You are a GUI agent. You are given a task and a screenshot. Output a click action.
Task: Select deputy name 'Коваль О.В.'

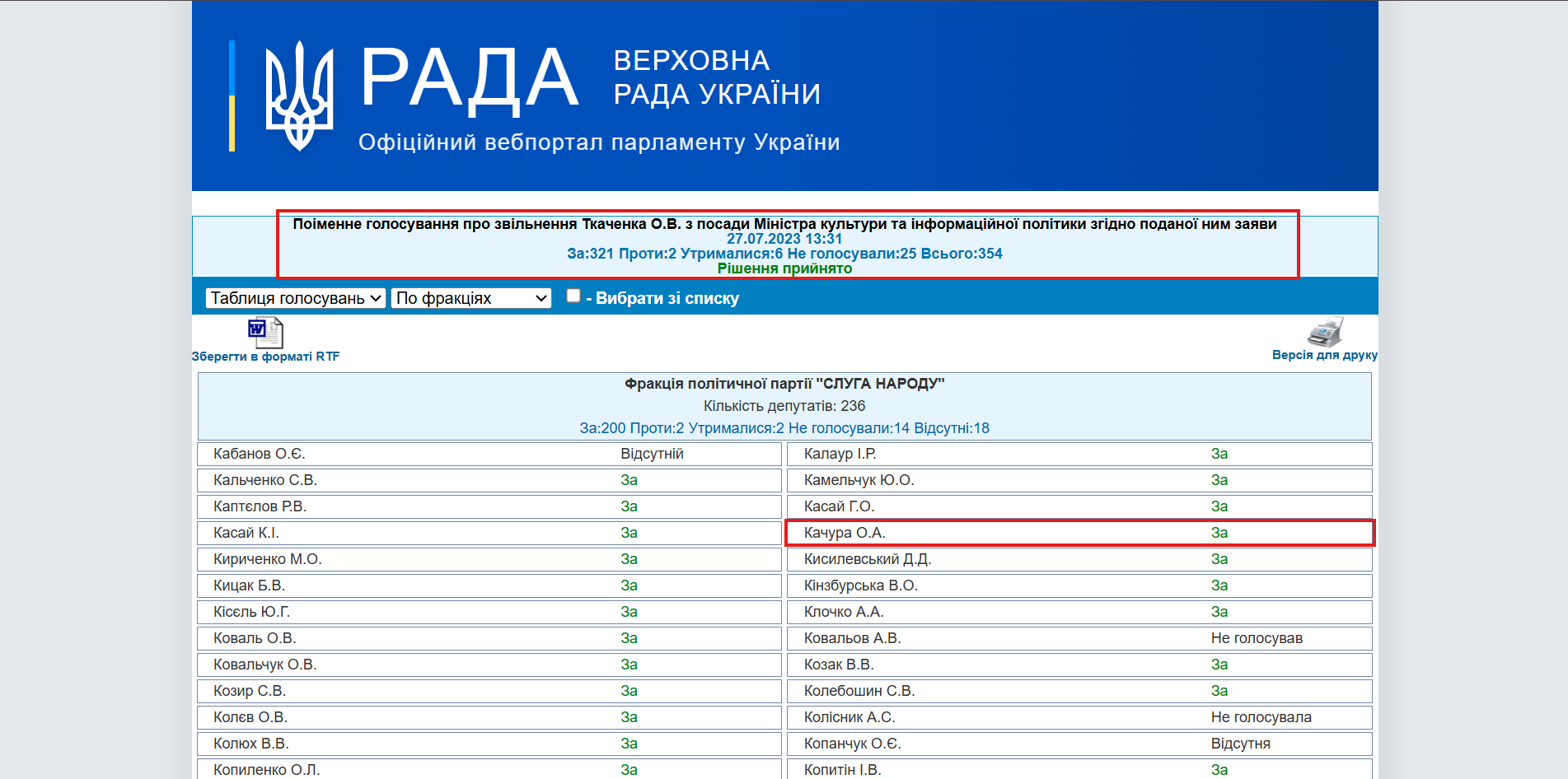tap(255, 638)
